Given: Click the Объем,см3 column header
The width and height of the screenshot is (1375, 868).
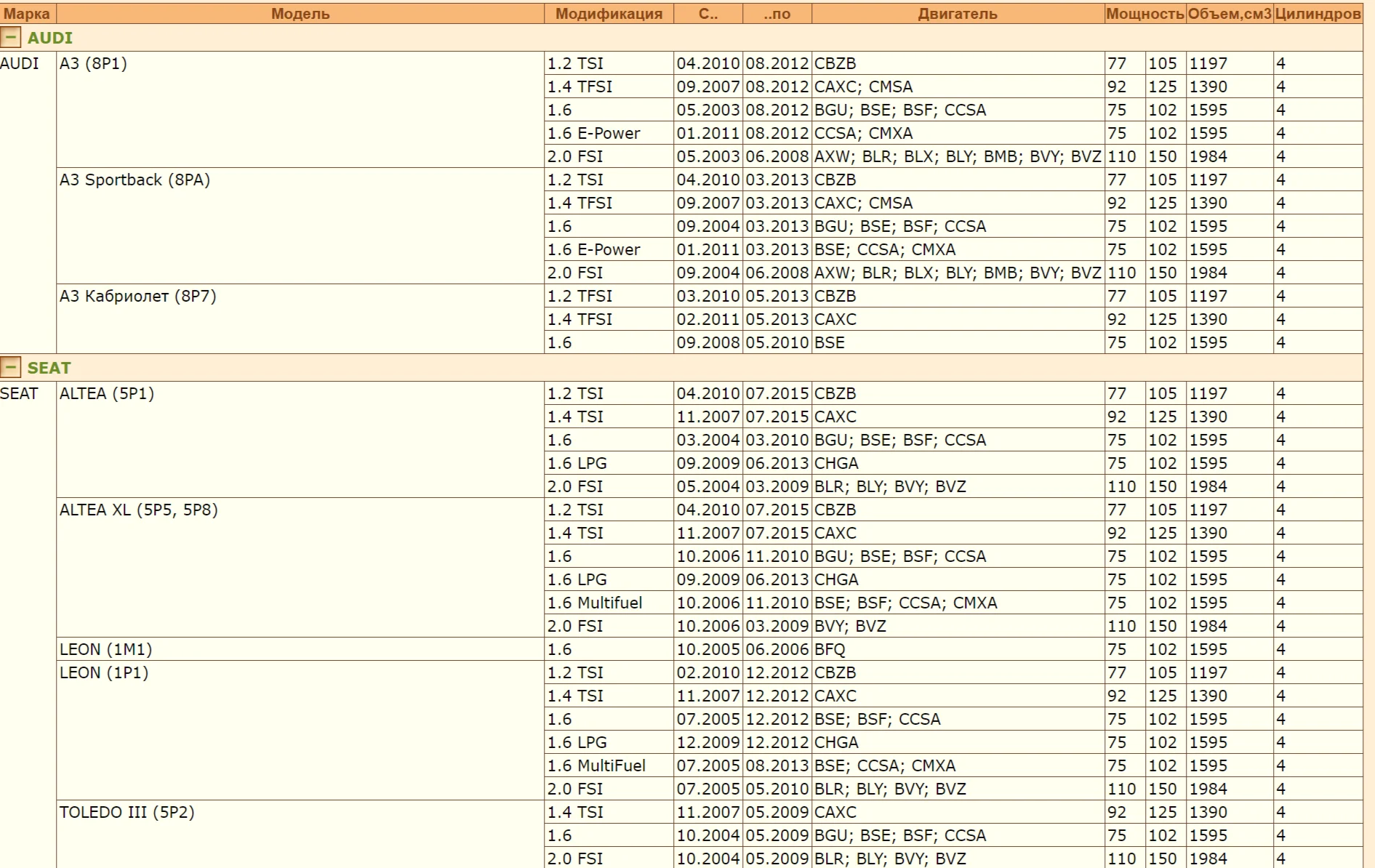Looking at the screenshot, I should pos(1230,13).
